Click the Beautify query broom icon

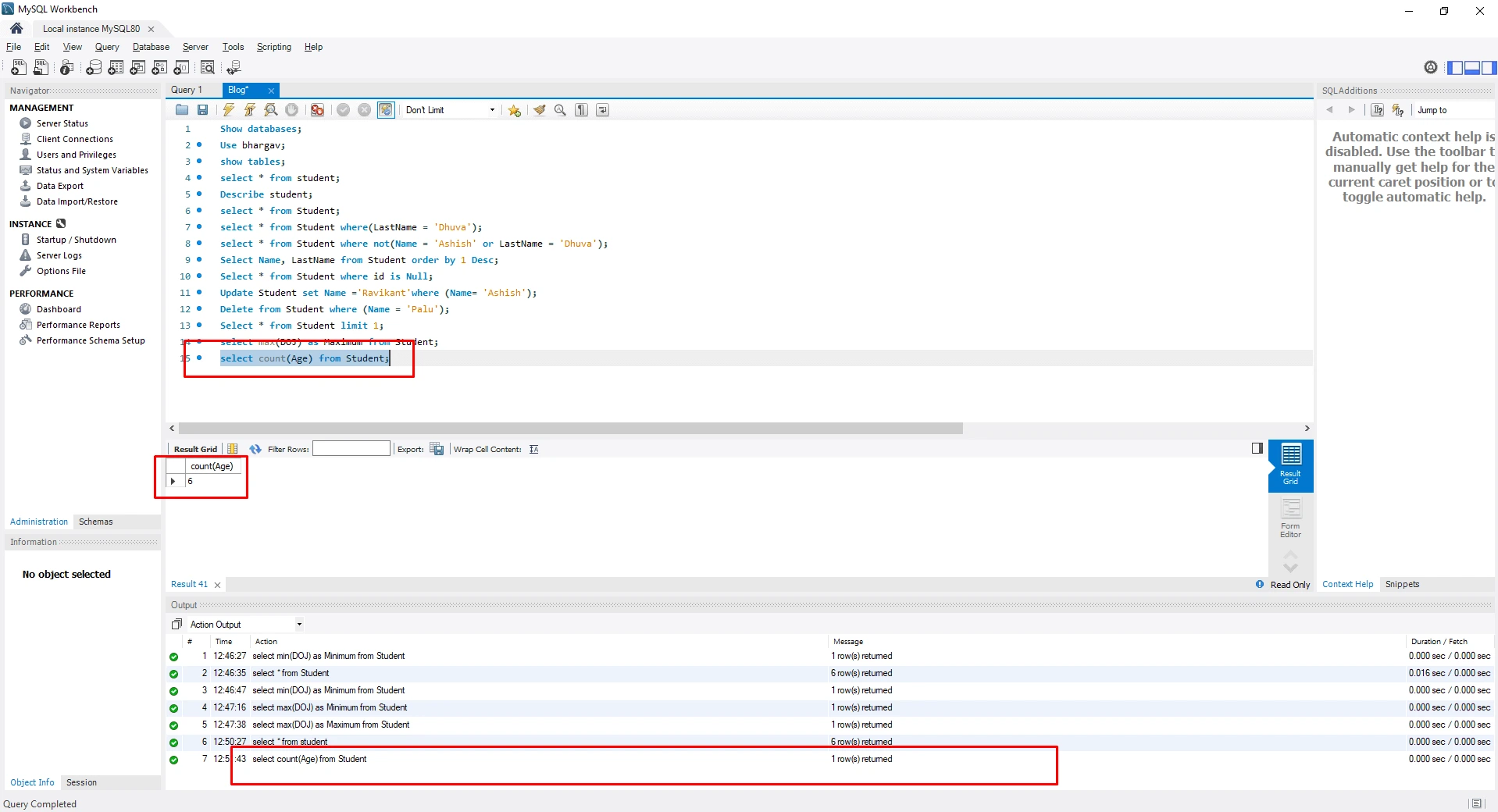click(539, 110)
